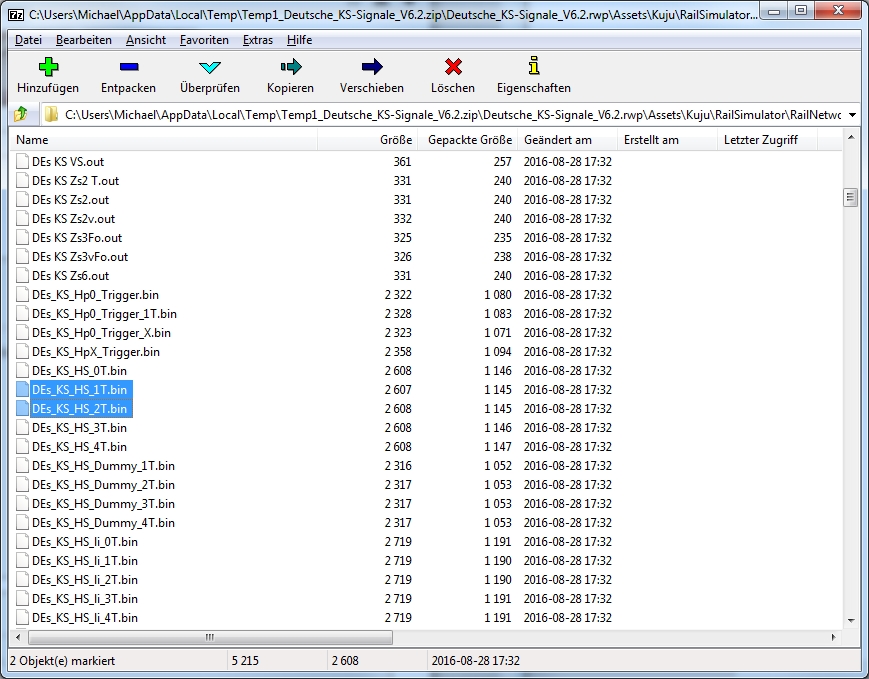Click the Verschieben arrow icon
869x679 pixels.
point(372,68)
